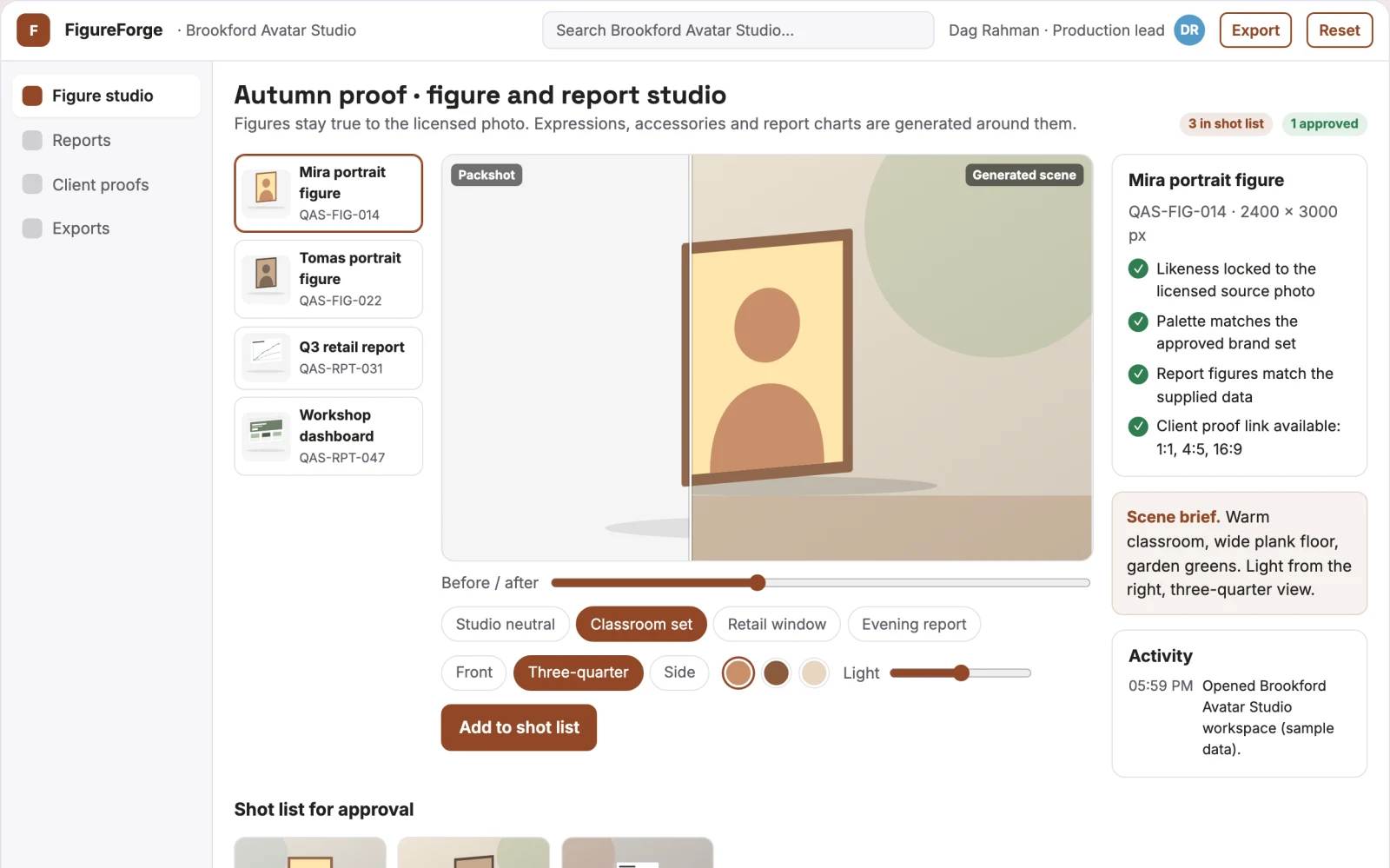Pick the cream color swatch
Image resolution: width=1390 pixels, height=868 pixels.
[814, 673]
